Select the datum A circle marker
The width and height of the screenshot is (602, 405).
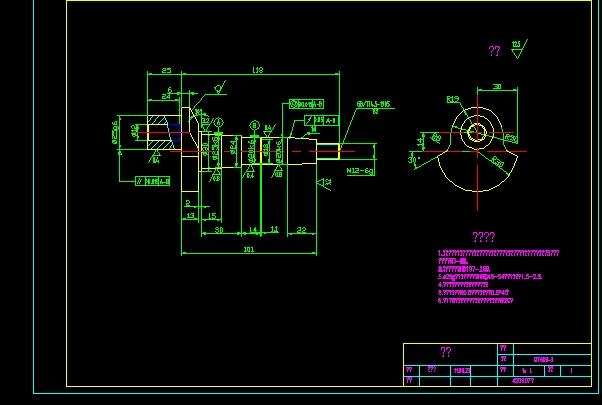218,122
